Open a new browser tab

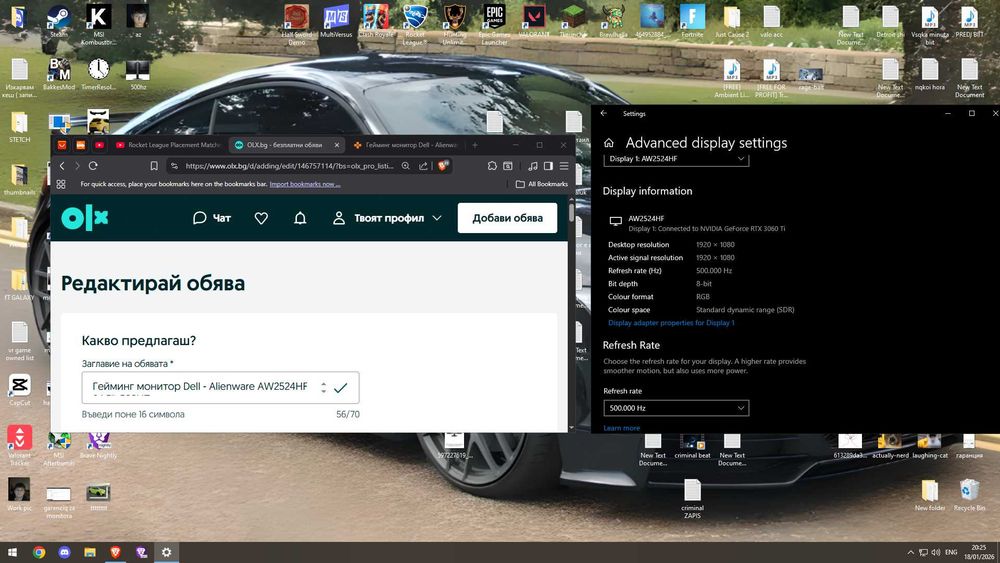(474, 145)
